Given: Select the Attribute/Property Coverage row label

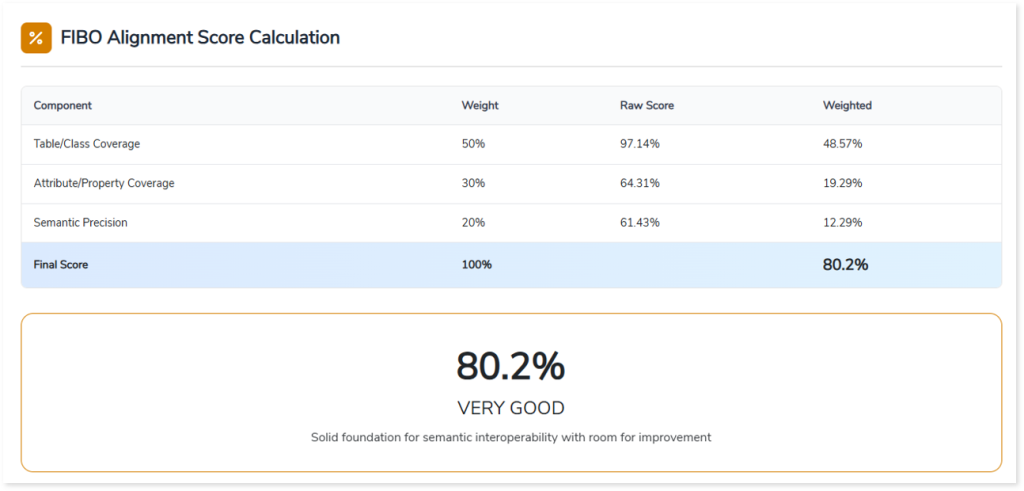Looking at the screenshot, I should coord(104,183).
